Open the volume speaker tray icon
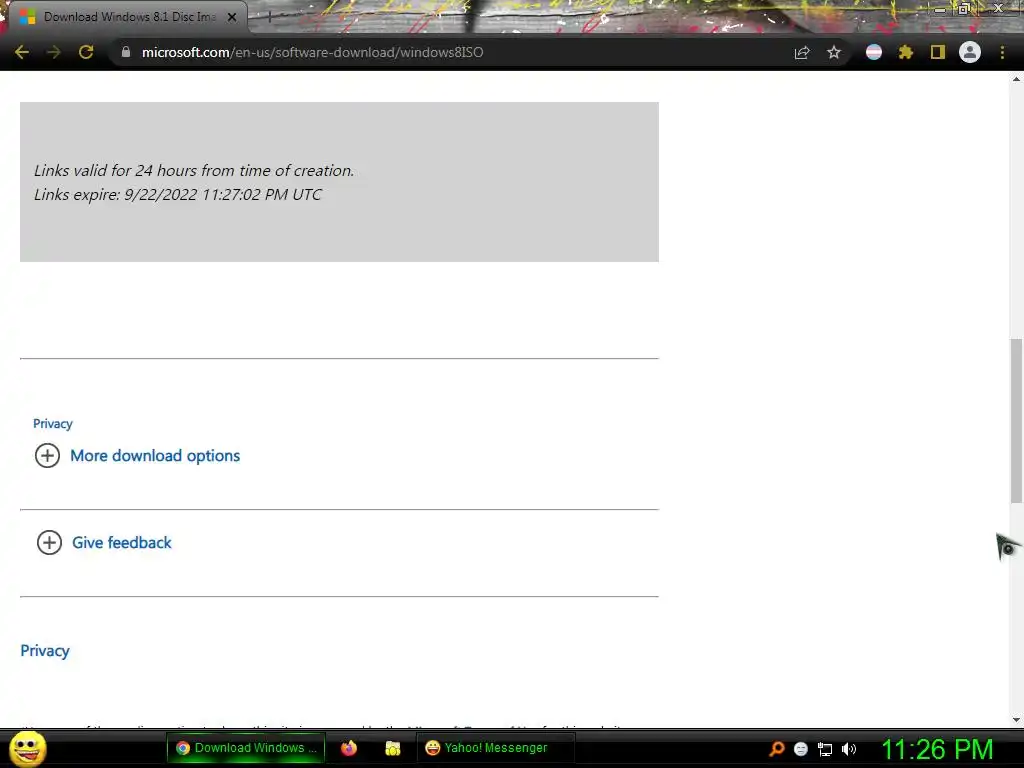This screenshot has width=1024, height=768. [848, 749]
